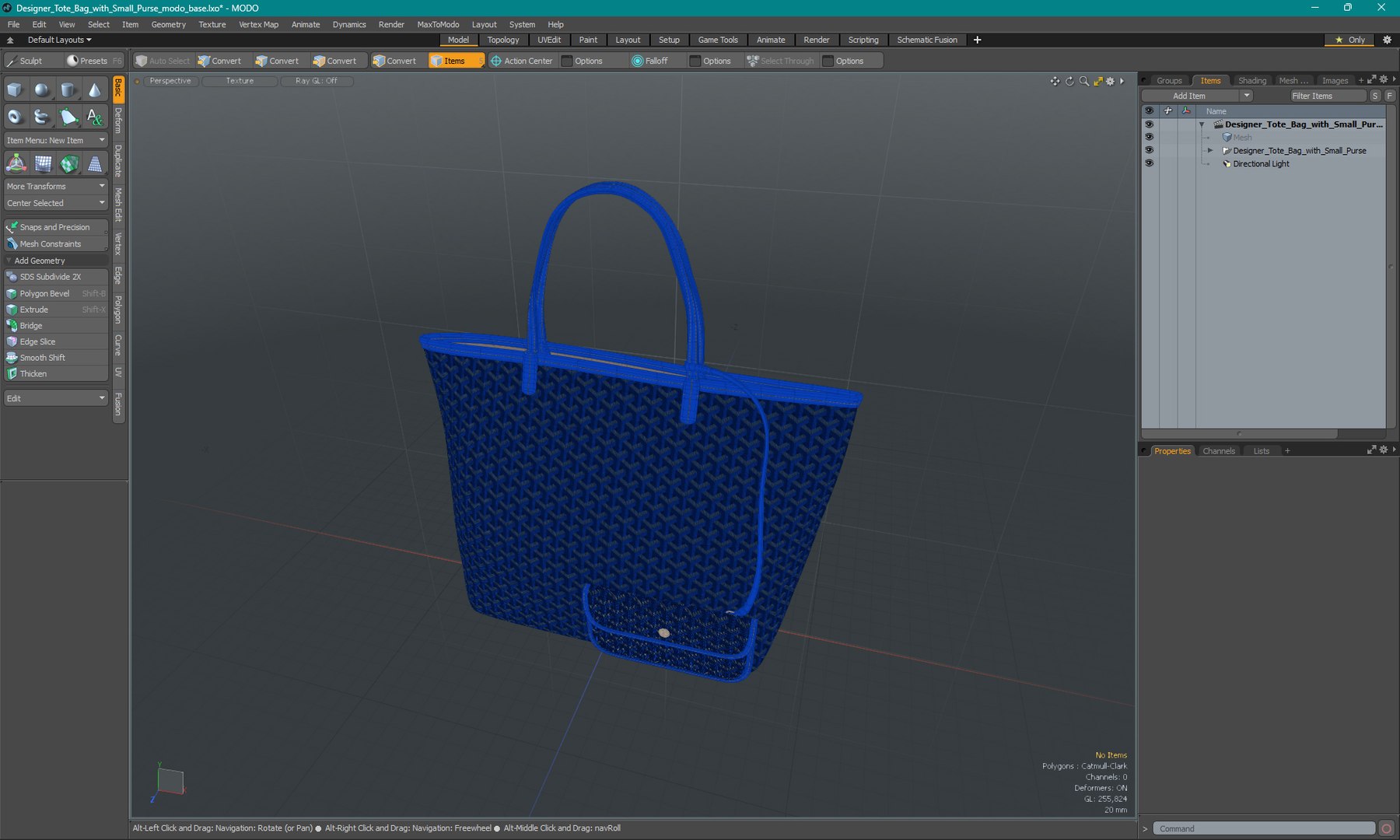Open Mesh Constraints option
Screen dimensions: 1400x840
[x=56, y=244]
